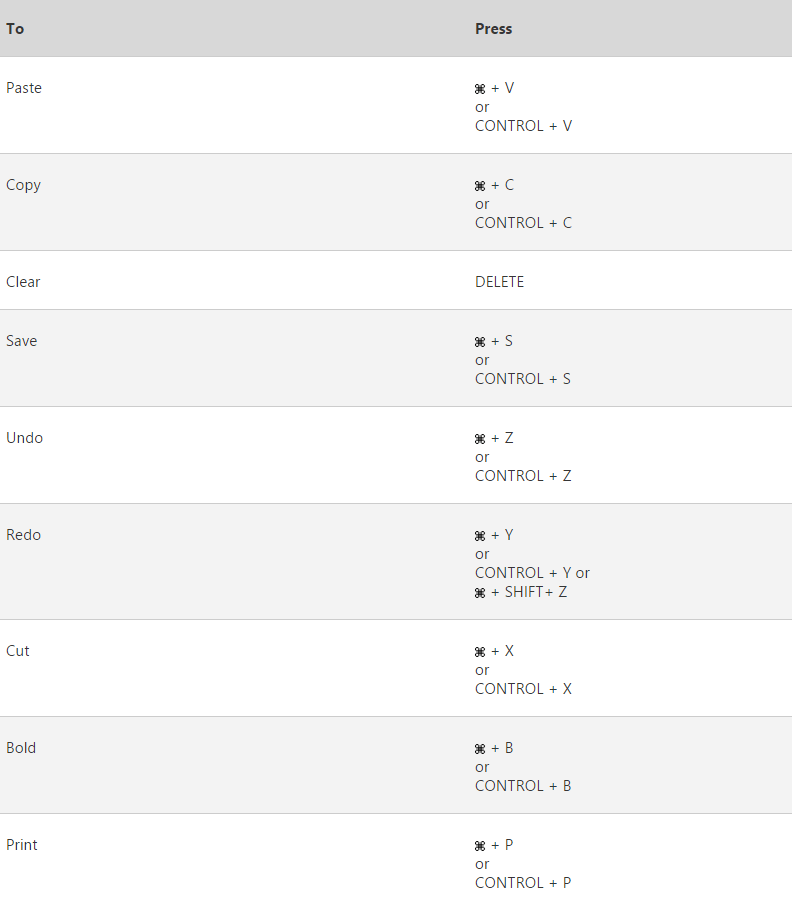
Task: Click the Command symbol in the Copy row
Action: pyautogui.click(x=480, y=186)
